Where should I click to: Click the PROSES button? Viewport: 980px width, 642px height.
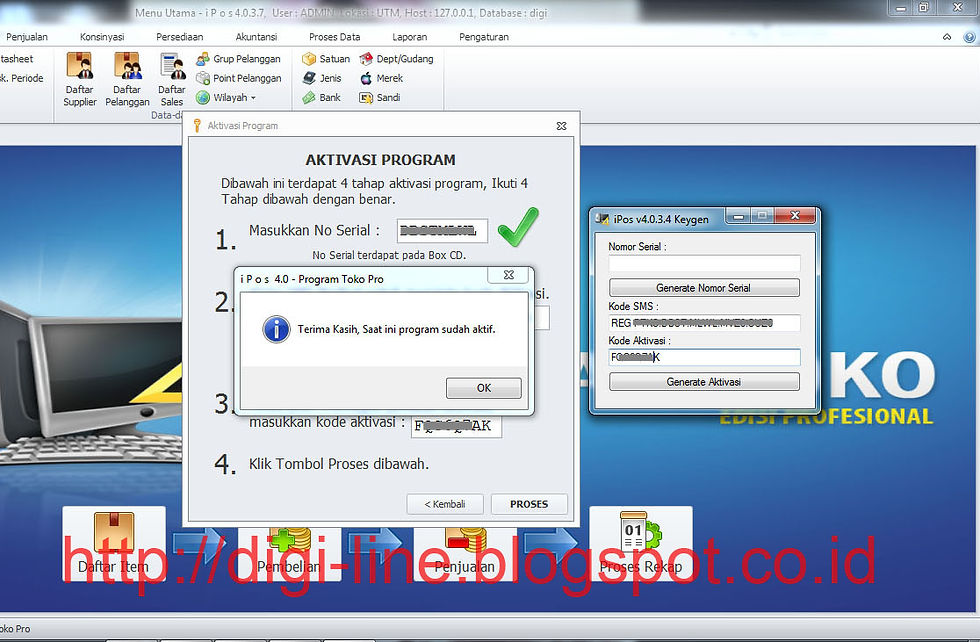pyautogui.click(x=529, y=504)
